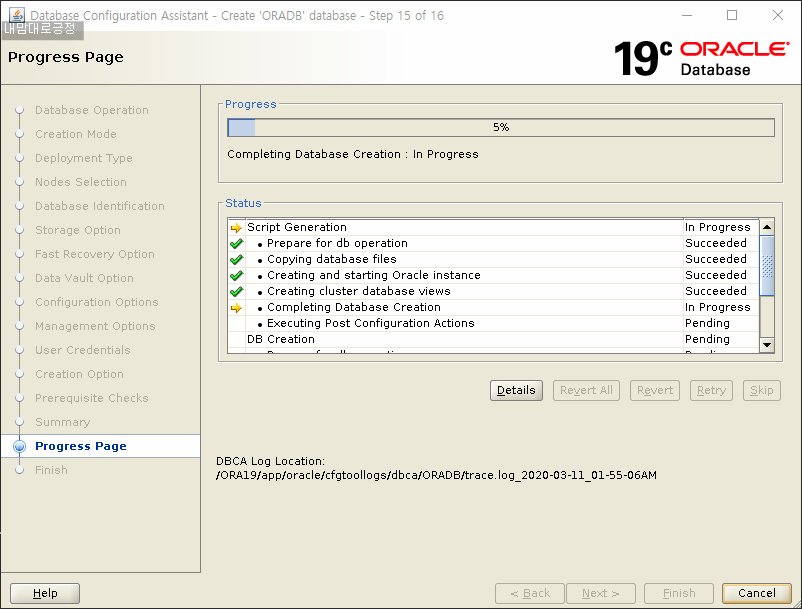This screenshot has width=802, height=609.
Task: Click the 'Completing Database Creation : In Progress' message
Action: (353, 154)
